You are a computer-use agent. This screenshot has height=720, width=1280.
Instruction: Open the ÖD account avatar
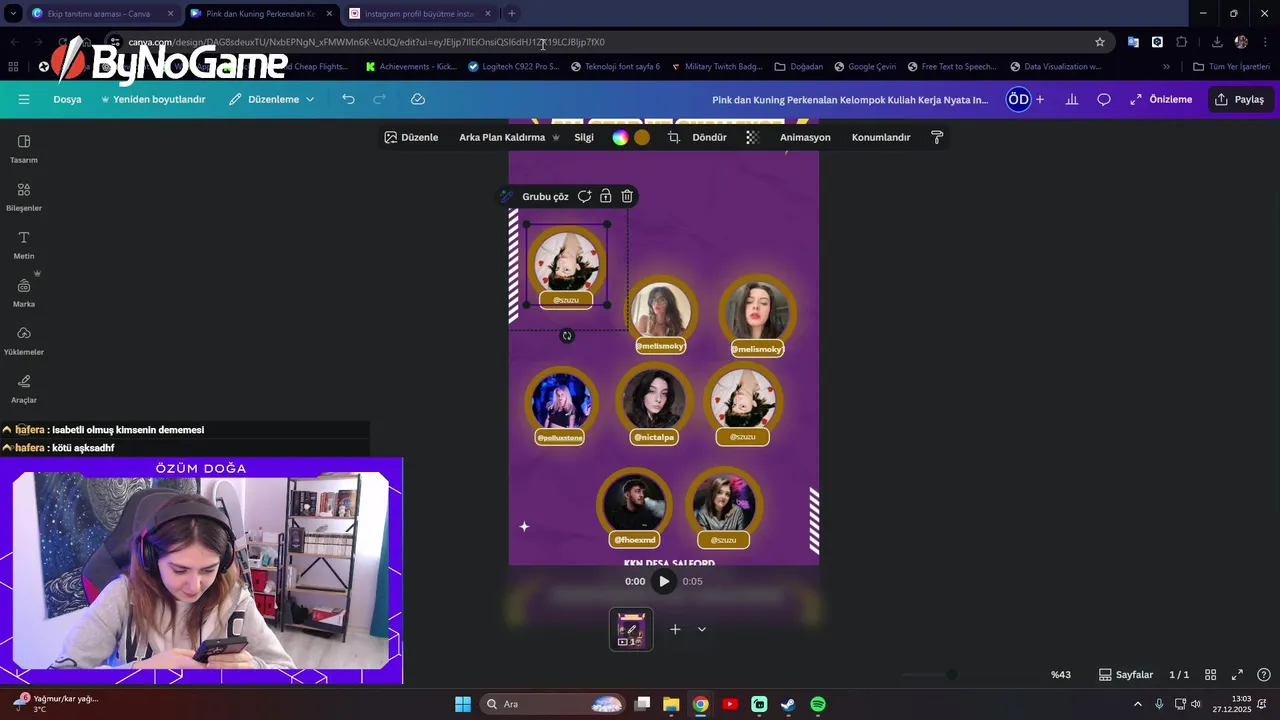(x=1018, y=99)
